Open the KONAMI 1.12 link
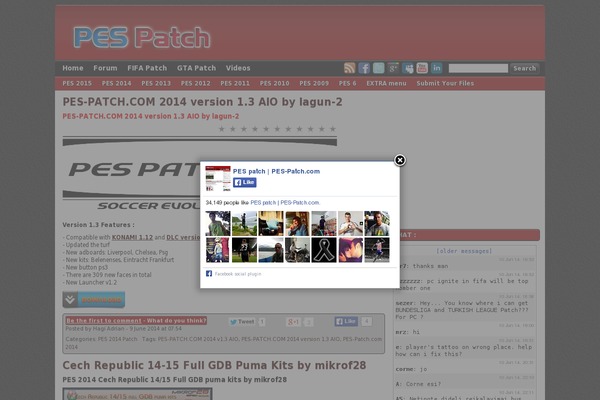Screen dimensions: 600x400 point(132,237)
